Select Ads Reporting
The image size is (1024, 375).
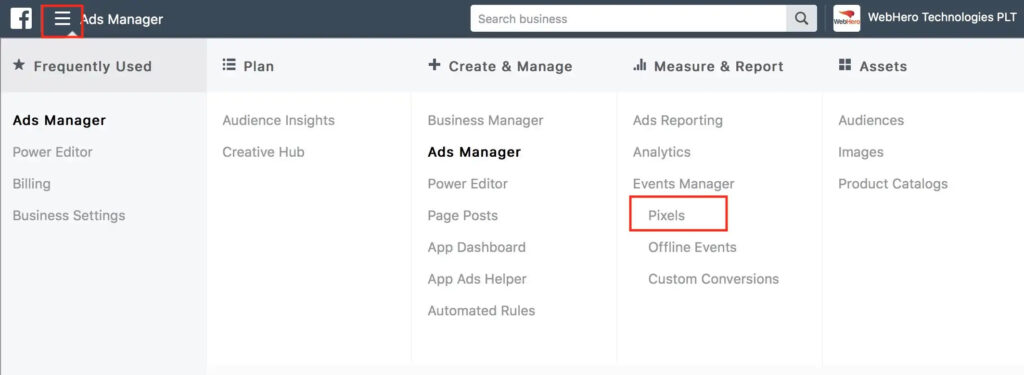tap(678, 120)
